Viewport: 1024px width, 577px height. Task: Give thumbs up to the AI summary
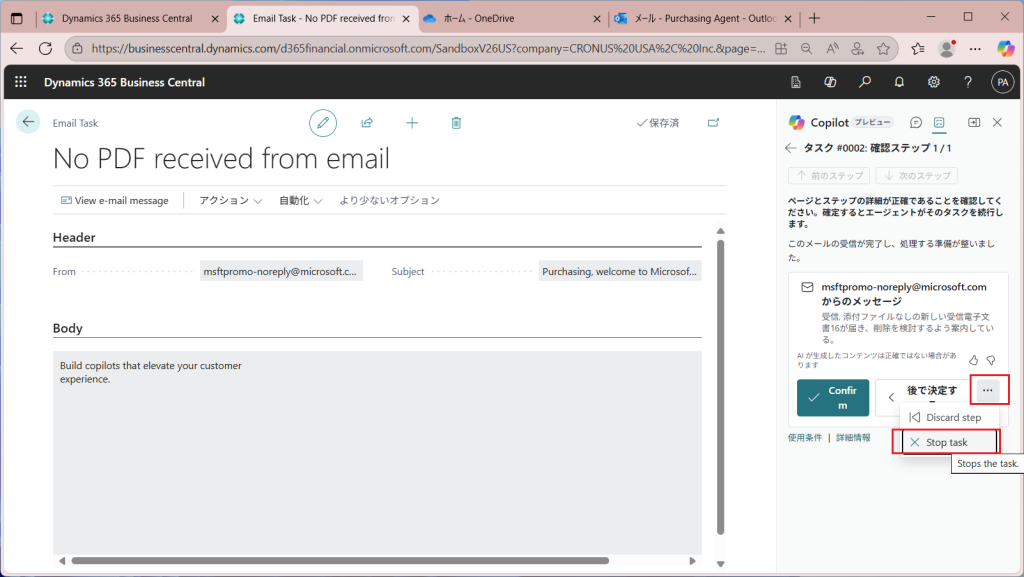pyautogui.click(x=974, y=360)
